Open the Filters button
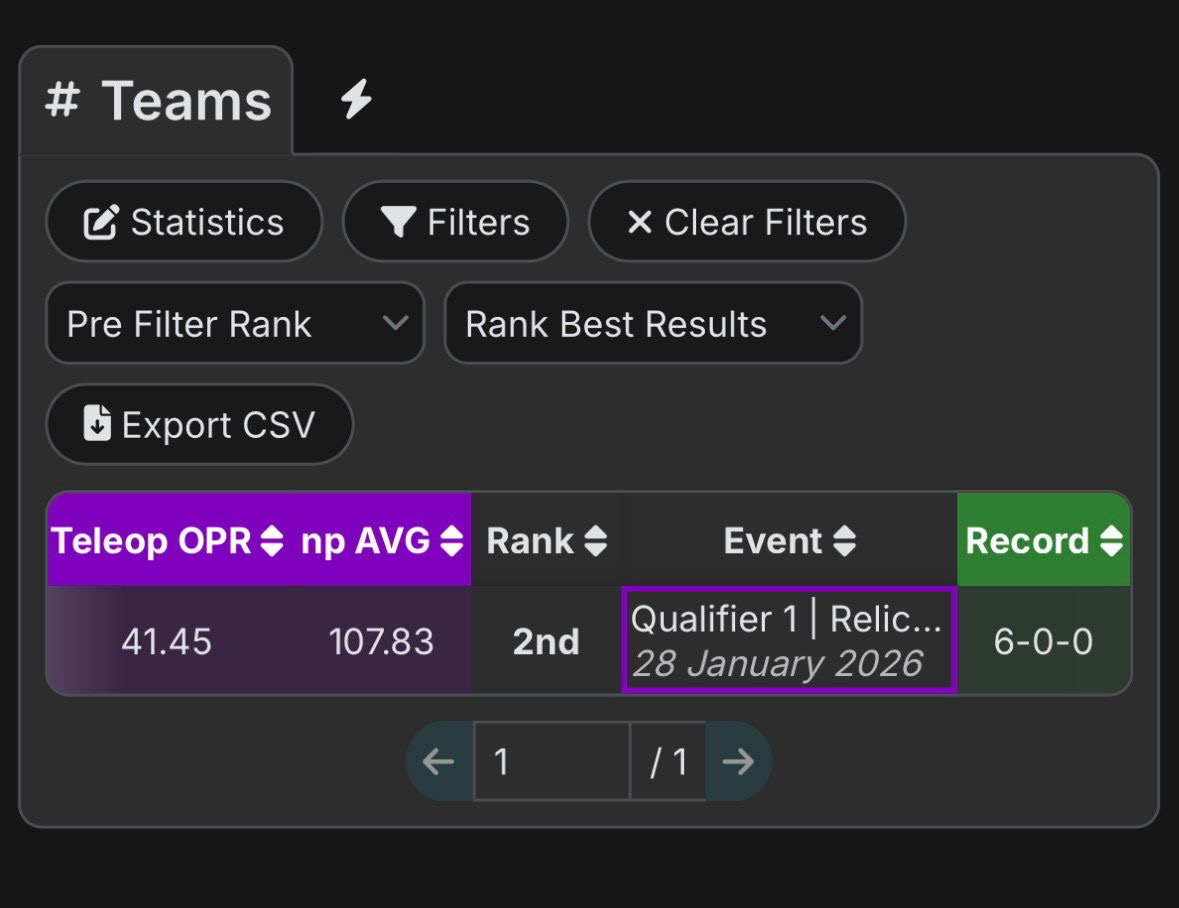The width and height of the screenshot is (1179, 908). pyautogui.click(x=455, y=222)
